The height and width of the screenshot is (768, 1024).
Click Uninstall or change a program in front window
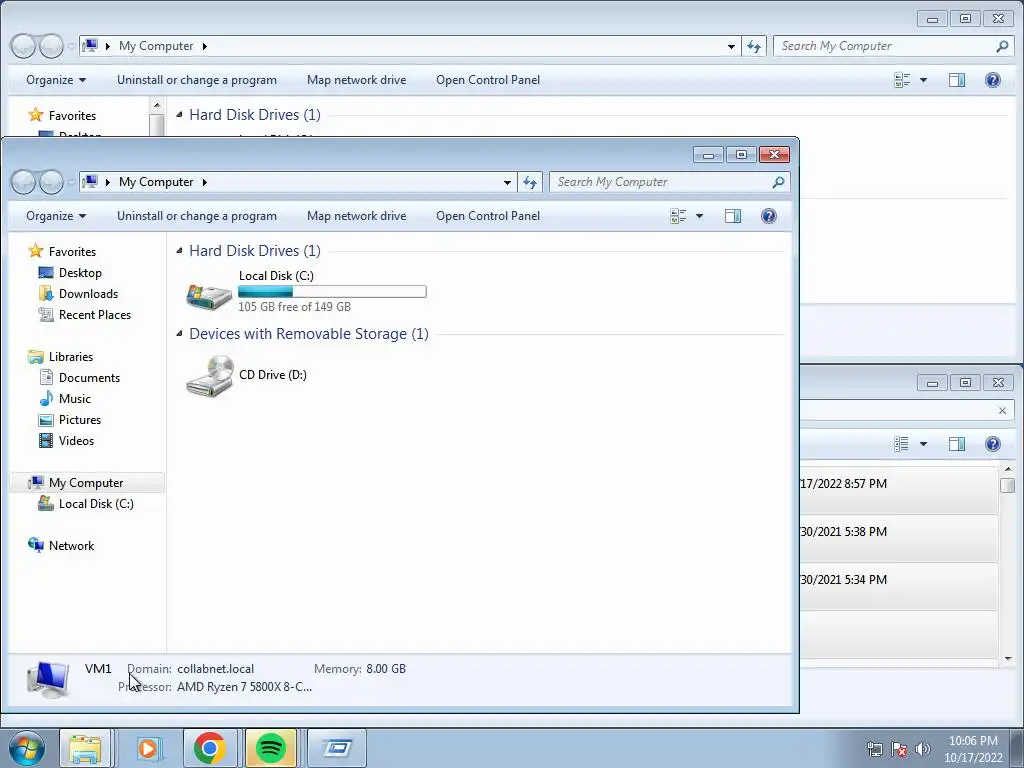(x=197, y=216)
